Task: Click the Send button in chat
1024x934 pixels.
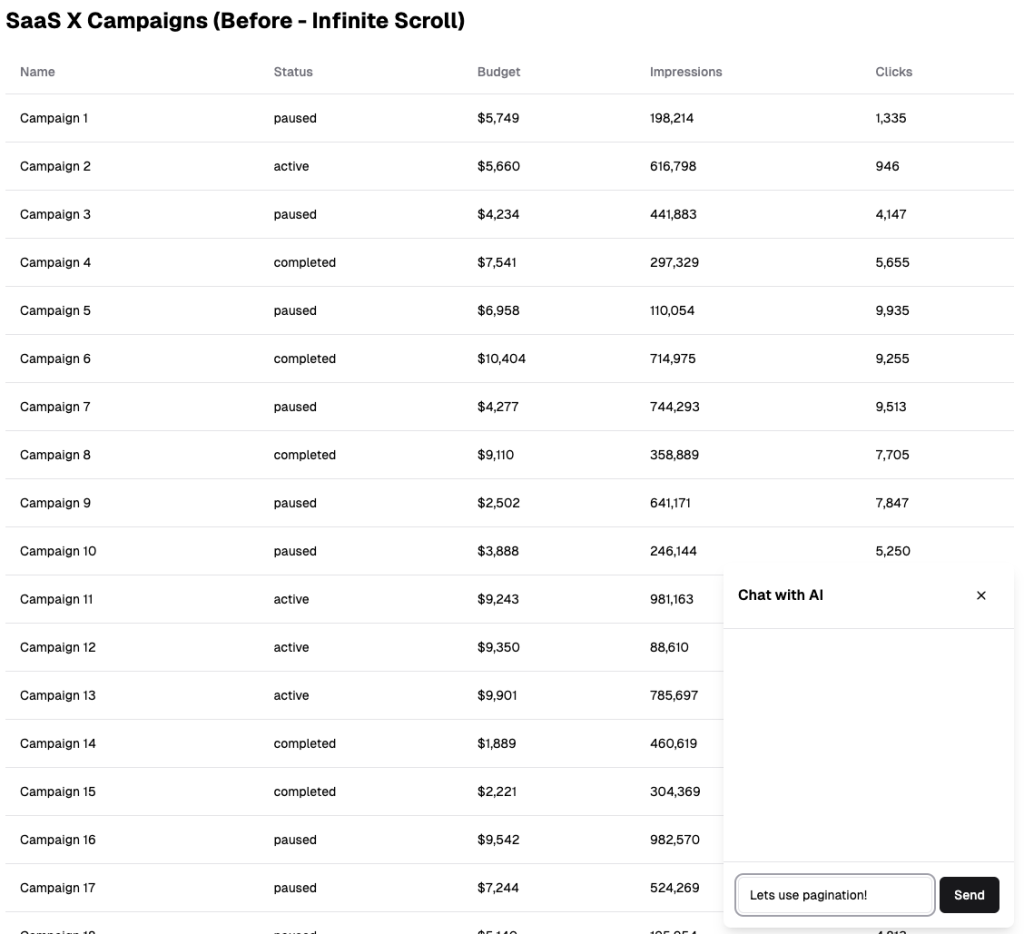Action: point(968,895)
